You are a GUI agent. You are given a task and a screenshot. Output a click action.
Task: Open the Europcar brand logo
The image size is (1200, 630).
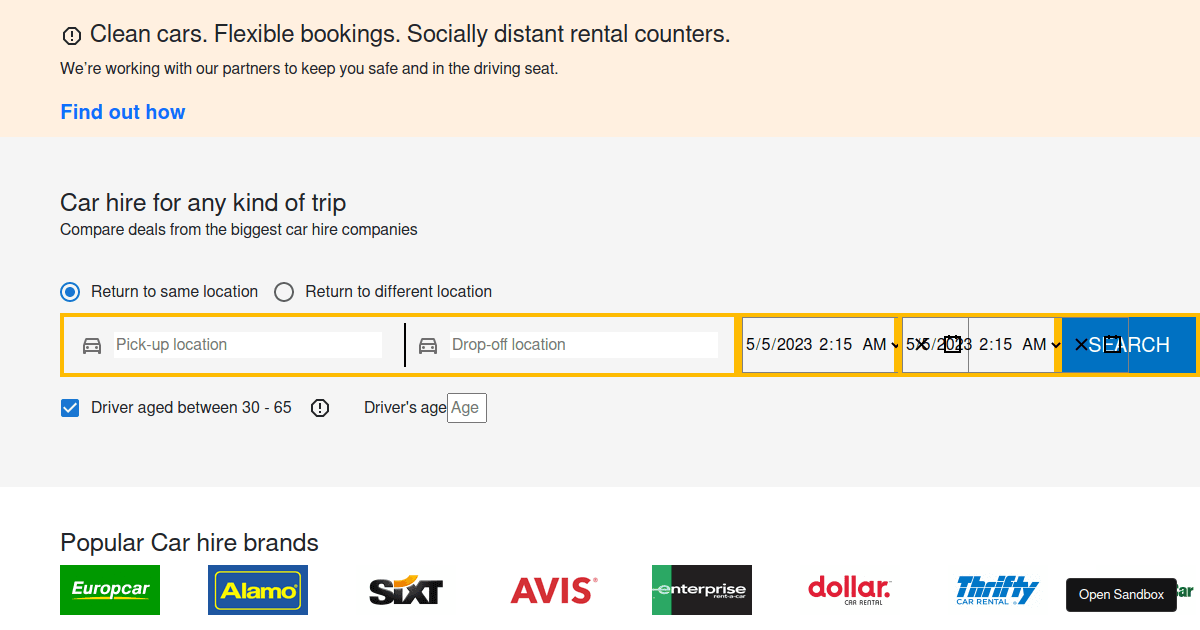[109, 590]
